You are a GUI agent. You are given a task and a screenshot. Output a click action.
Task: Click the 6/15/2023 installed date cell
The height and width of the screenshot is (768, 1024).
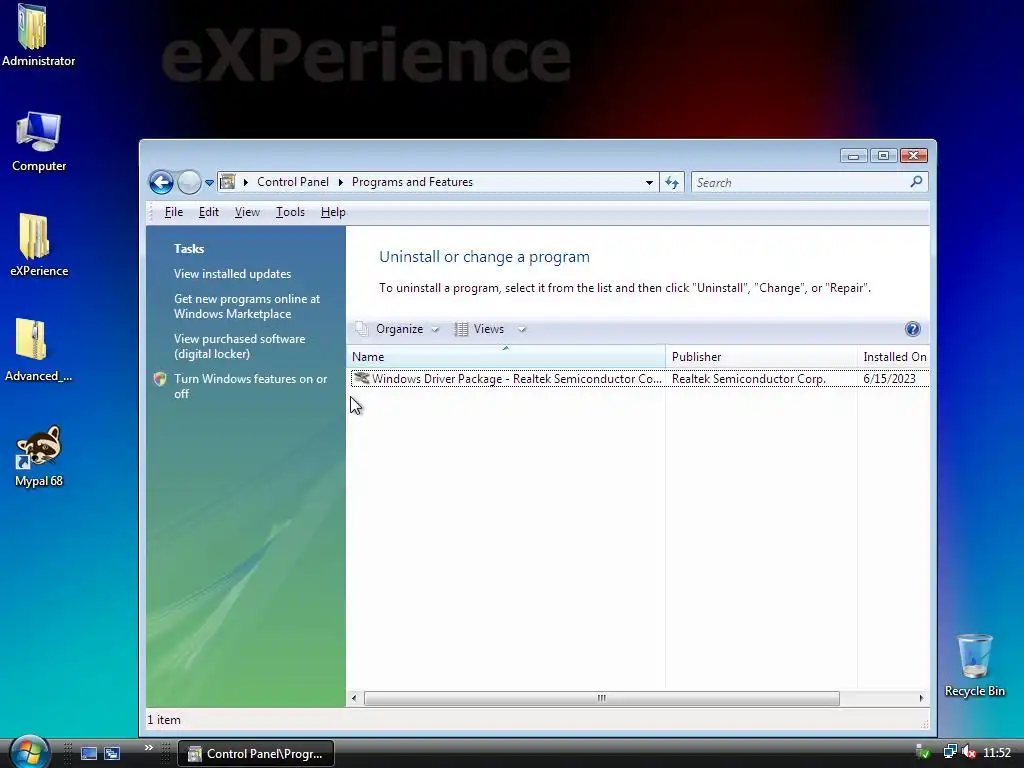pos(889,379)
